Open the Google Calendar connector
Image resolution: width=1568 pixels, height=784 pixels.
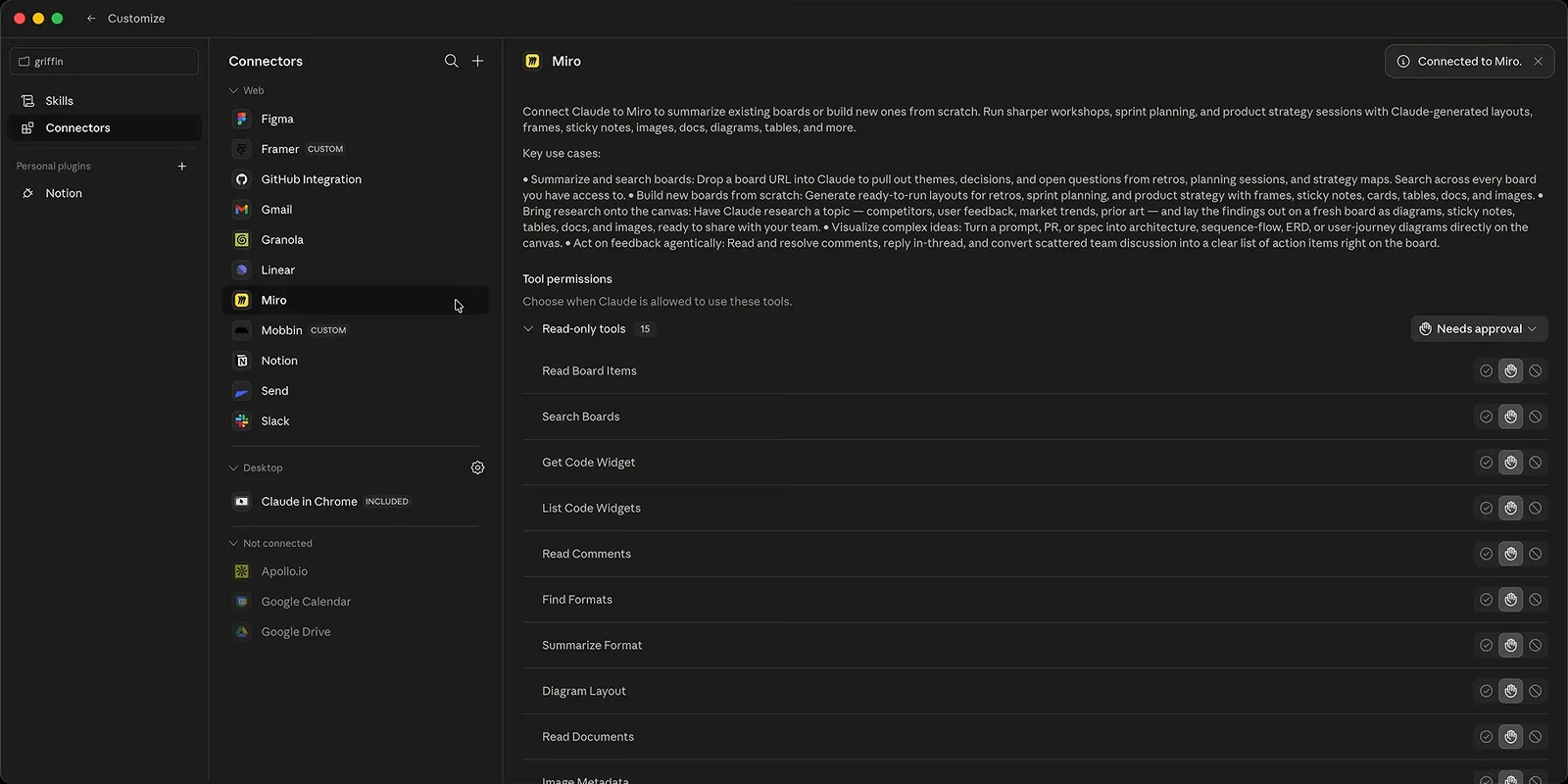(356, 602)
